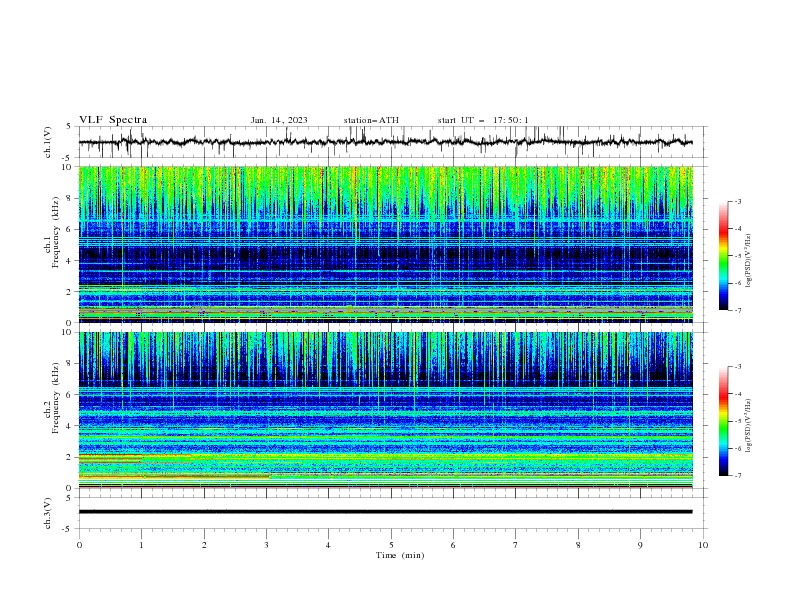792x612 pixels.
Task: Click the time axis tick label '9'
Action: tap(640, 545)
